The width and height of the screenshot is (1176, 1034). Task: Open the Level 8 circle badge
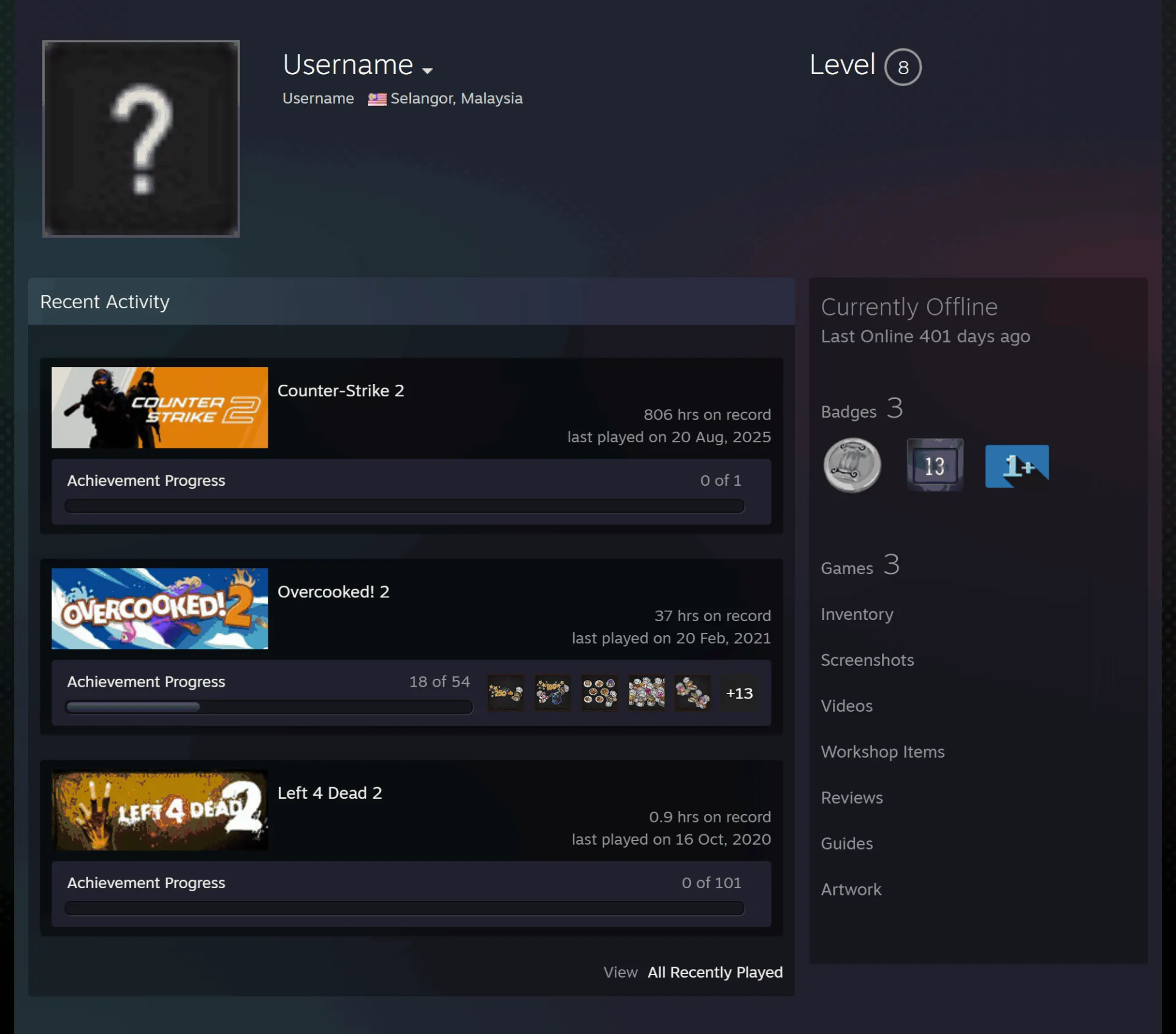click(903, 67)
